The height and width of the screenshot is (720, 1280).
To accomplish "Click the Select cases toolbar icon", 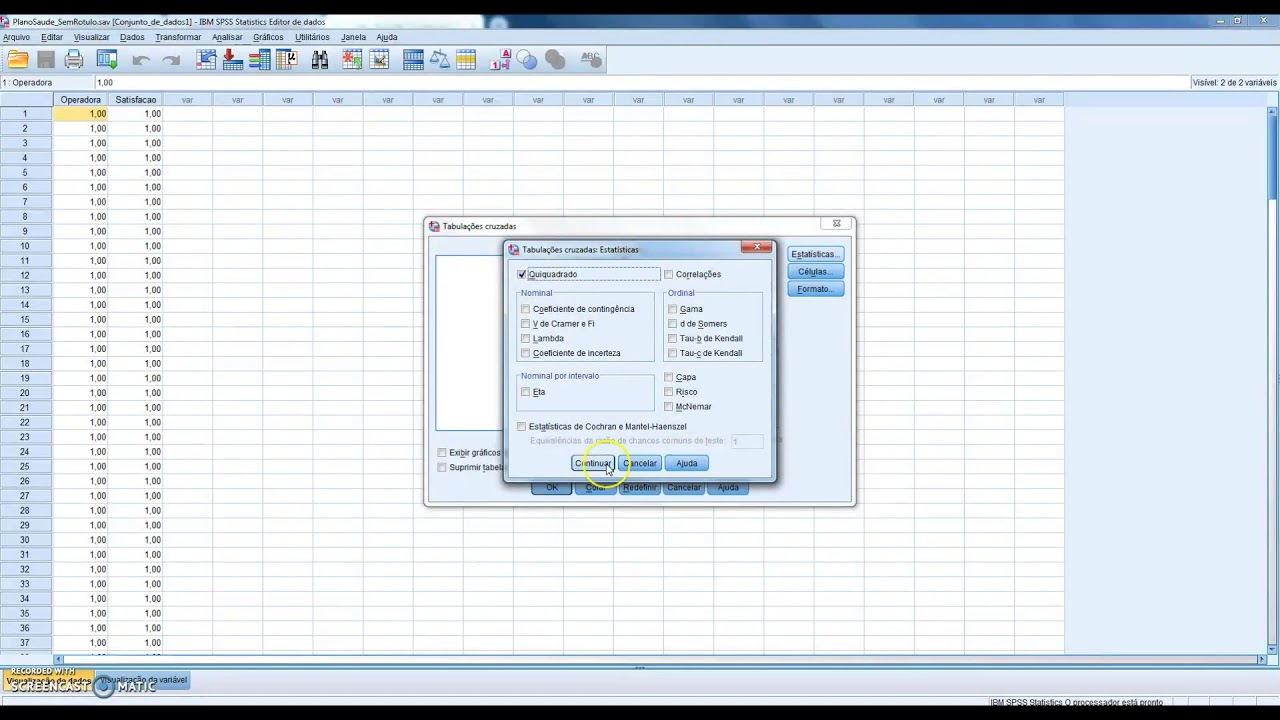I will point(465,60).
